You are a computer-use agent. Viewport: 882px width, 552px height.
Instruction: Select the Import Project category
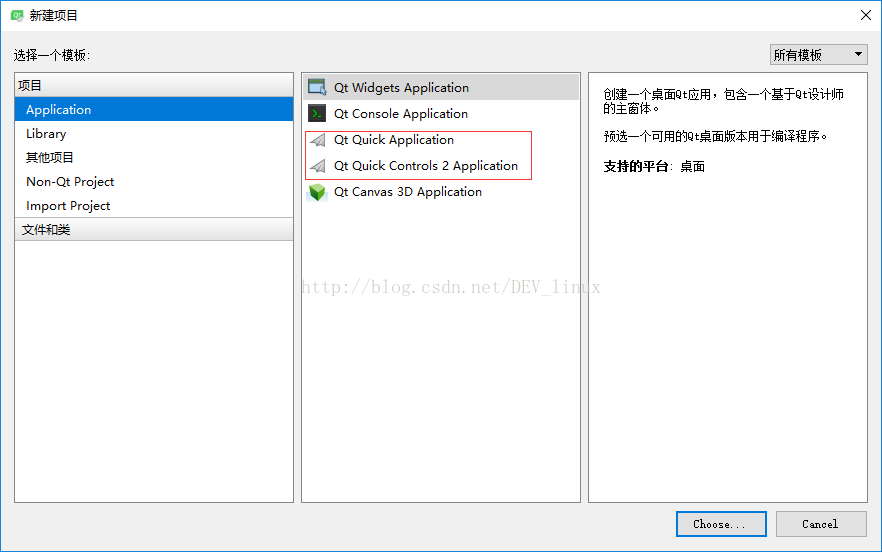point(154,205)
